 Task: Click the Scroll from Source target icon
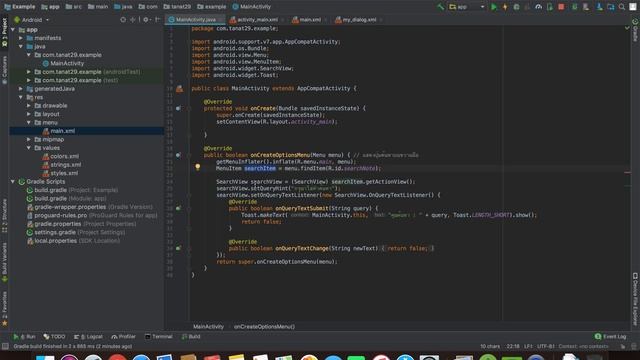click(x=123, y=19)
